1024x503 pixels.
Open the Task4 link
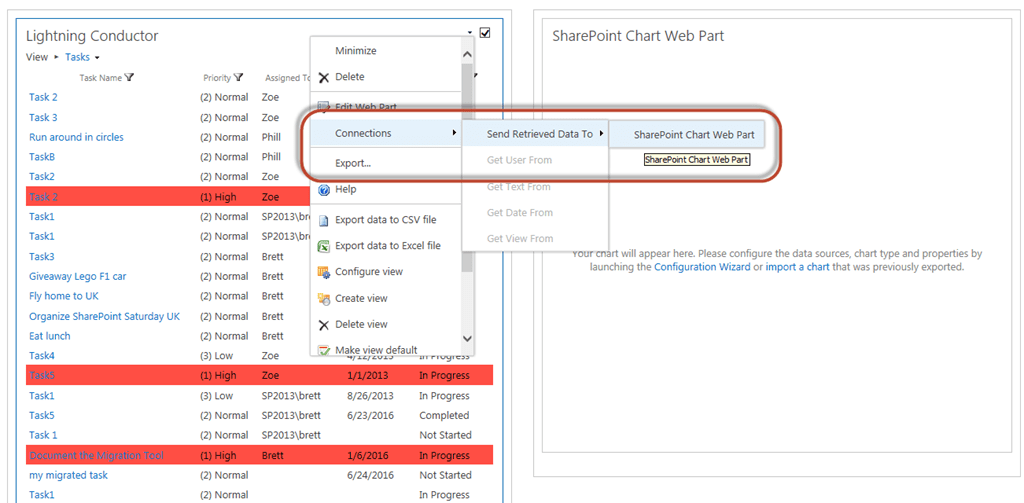pos(42,356)
